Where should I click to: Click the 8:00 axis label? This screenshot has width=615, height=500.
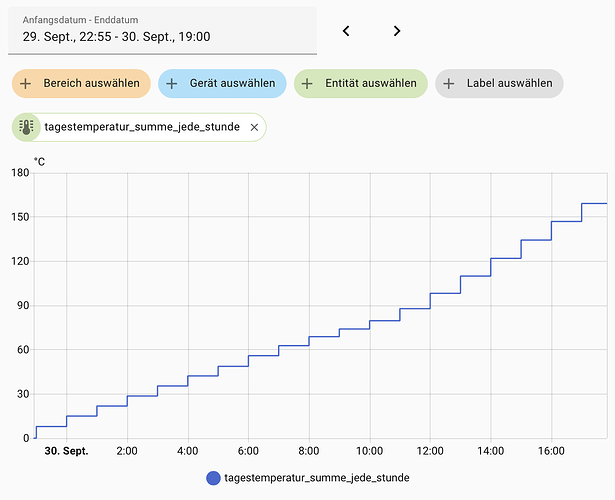pyautogui.click(x=309, y=451)
